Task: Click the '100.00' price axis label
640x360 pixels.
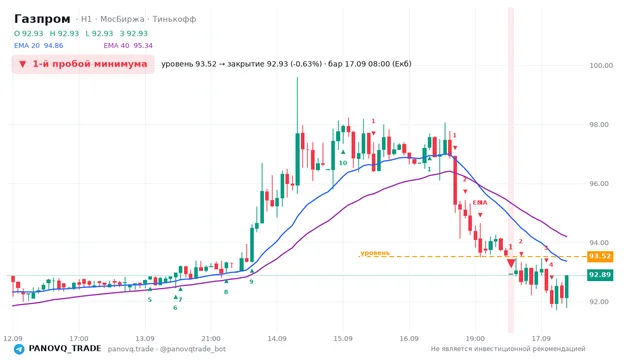Action: click(x=601, y=65)
